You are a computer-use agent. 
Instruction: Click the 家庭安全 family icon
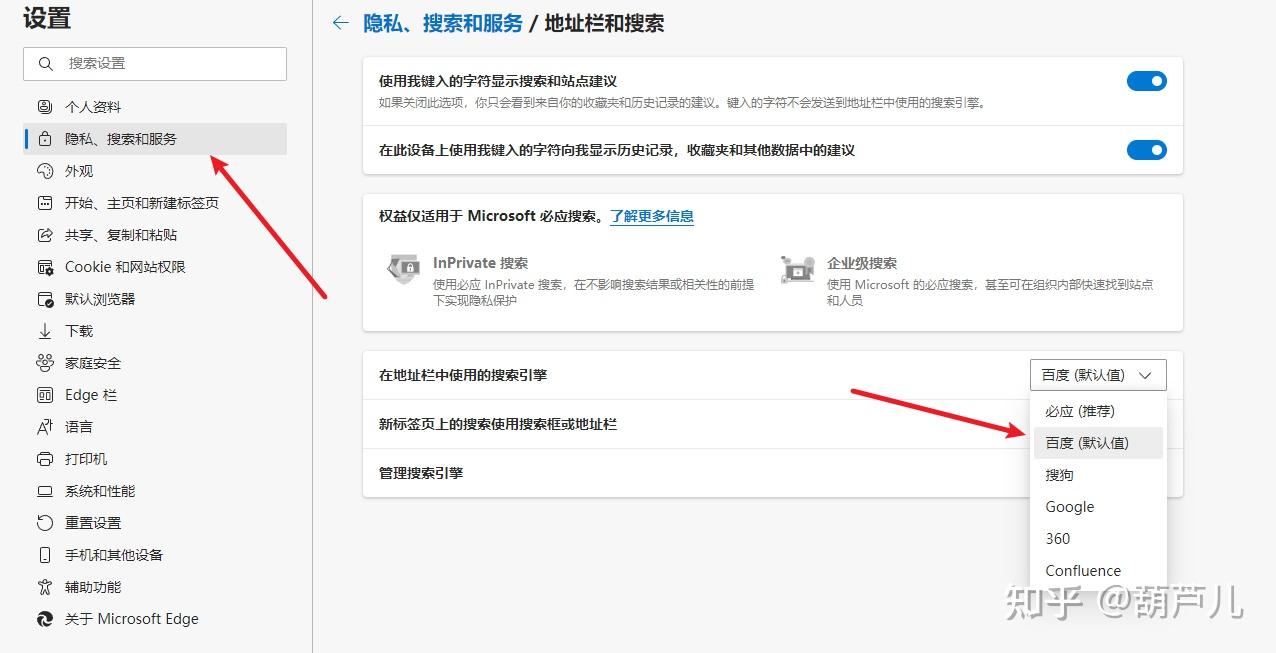[x=44, y=363]
